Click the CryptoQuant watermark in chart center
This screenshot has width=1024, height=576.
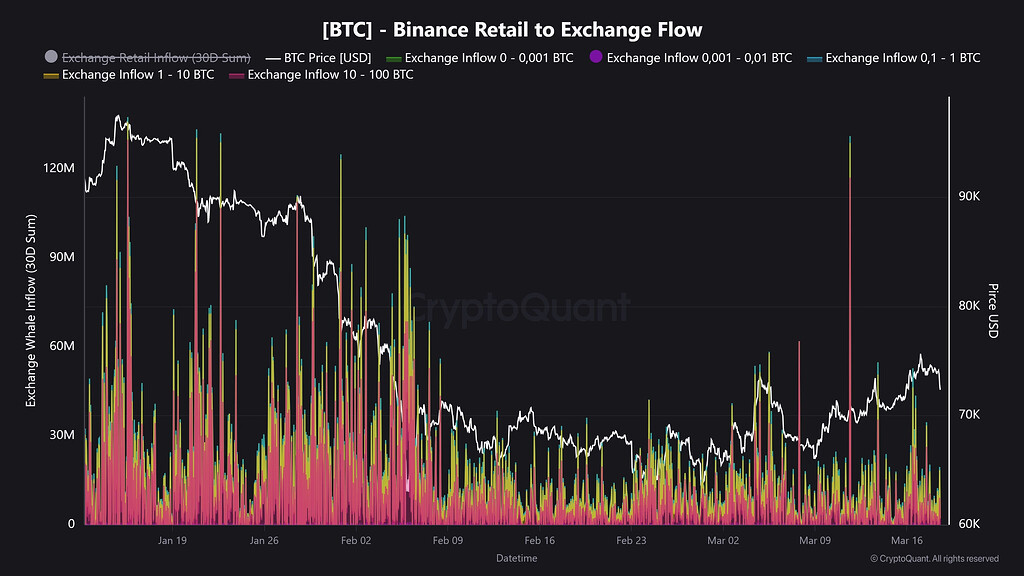(x=519, y=307)
